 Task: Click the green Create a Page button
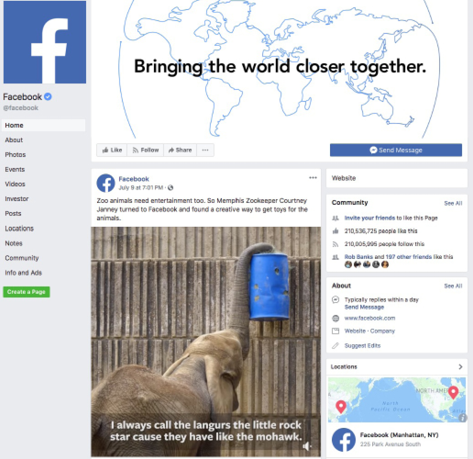26,292
